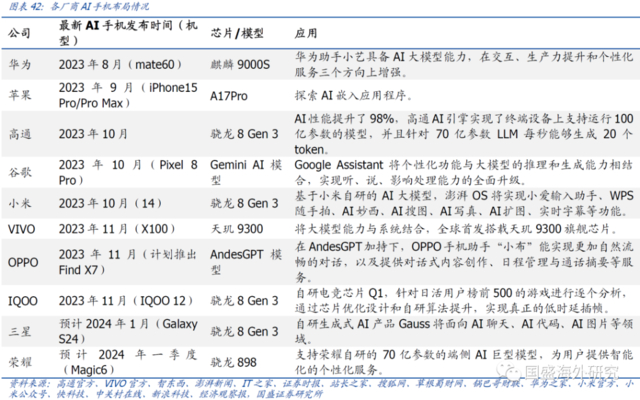Click the '麒麟 9000S' chip cell
The width and height of the screenshot is (640, 400).
point(240,64)
